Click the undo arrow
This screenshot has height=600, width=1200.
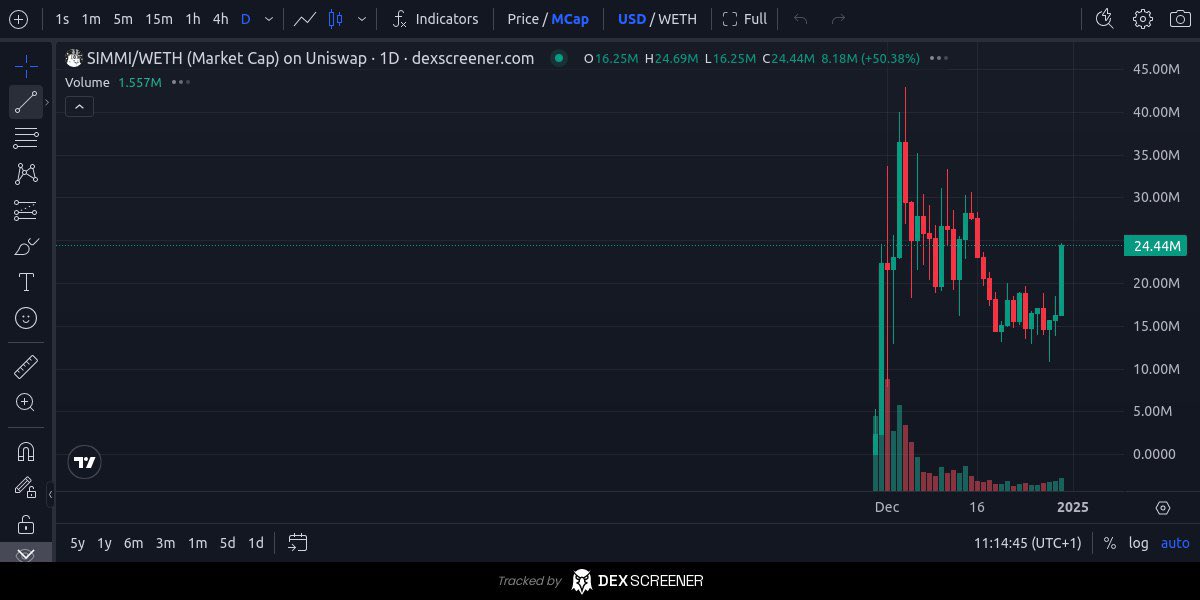coord(800,19)
